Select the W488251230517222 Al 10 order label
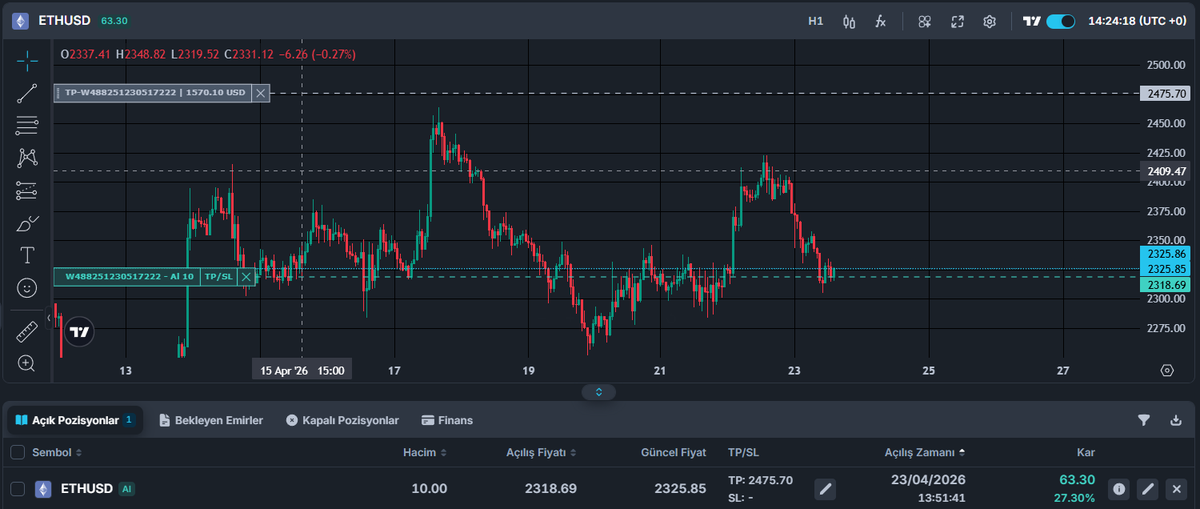This screenshot has height=509, width=1200. [x=128, y=277]
